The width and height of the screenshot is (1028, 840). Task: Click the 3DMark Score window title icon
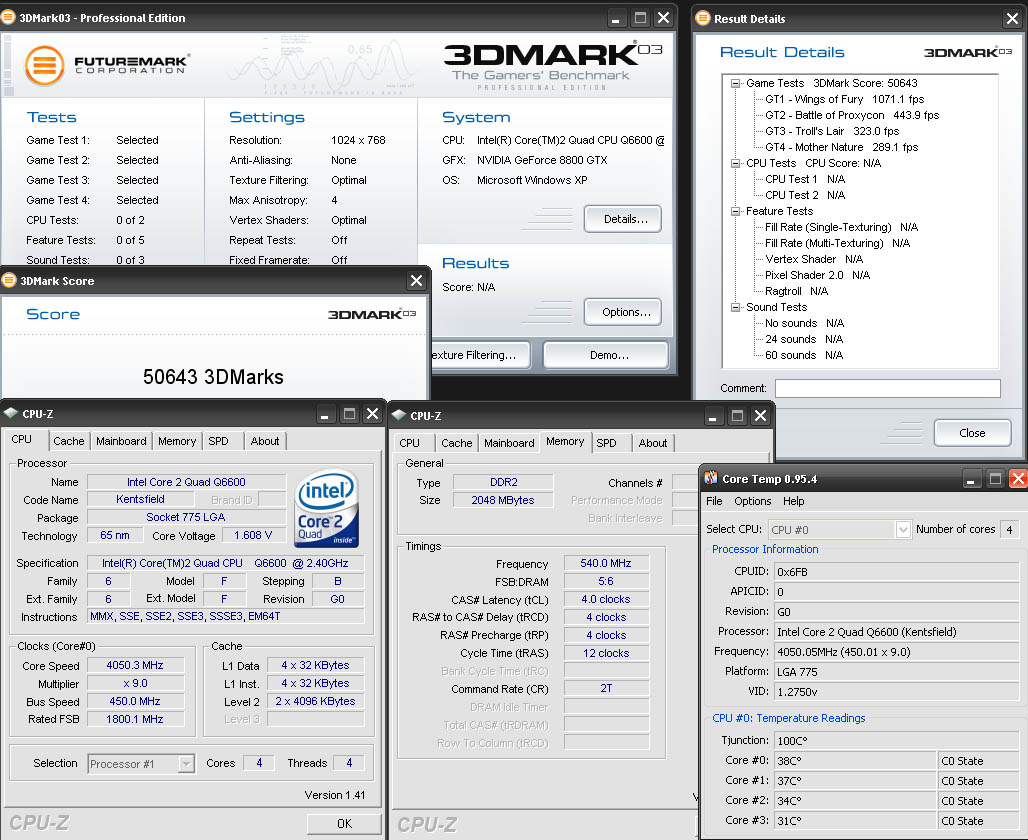point(9,281)
